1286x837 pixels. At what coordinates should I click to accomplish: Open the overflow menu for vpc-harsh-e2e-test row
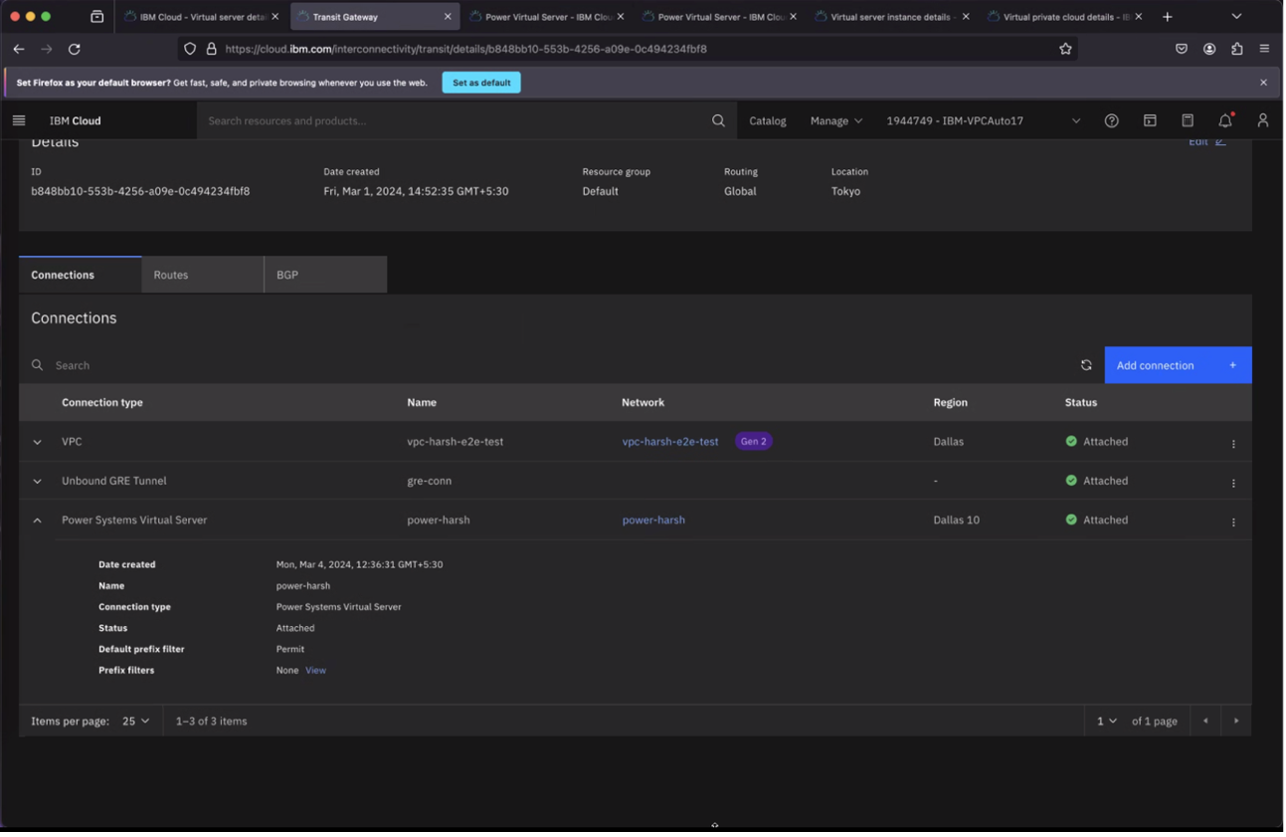[1233, 442]
